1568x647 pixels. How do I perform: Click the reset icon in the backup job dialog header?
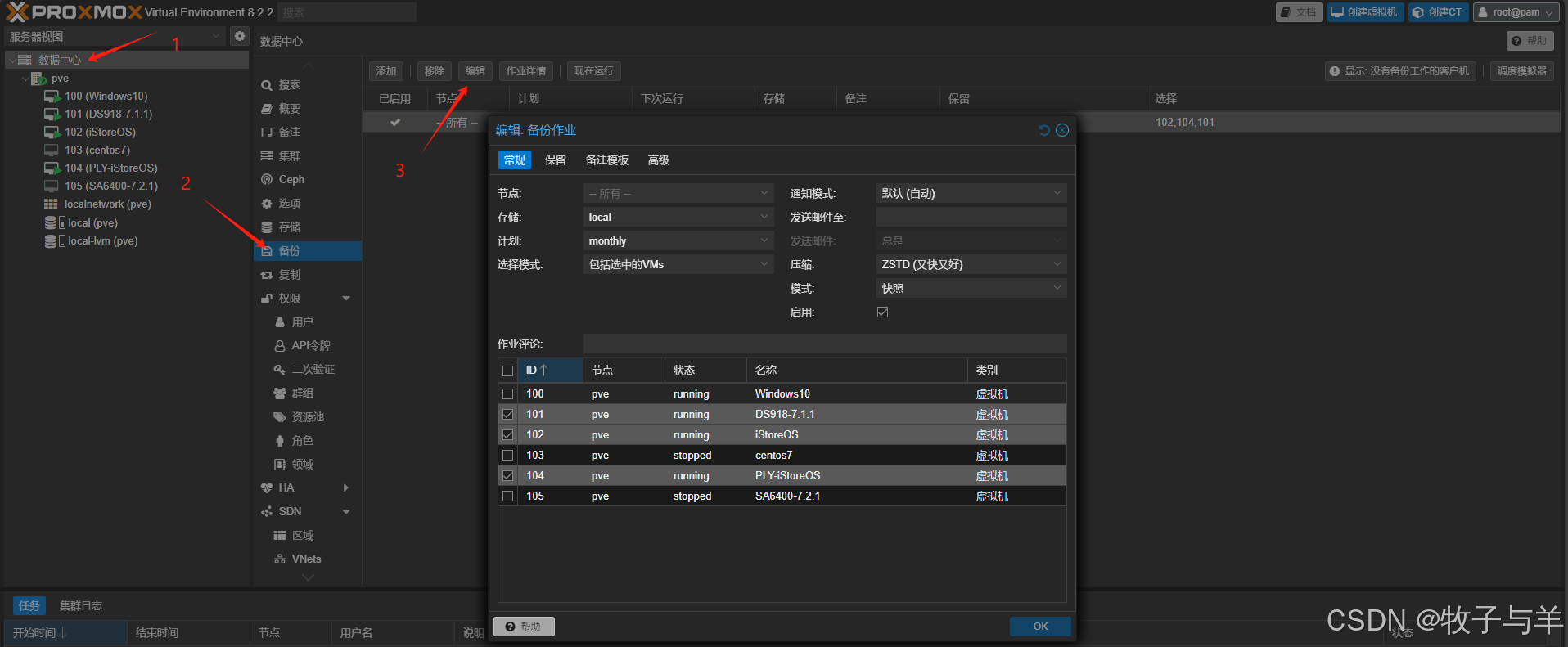pos(1043,130)
